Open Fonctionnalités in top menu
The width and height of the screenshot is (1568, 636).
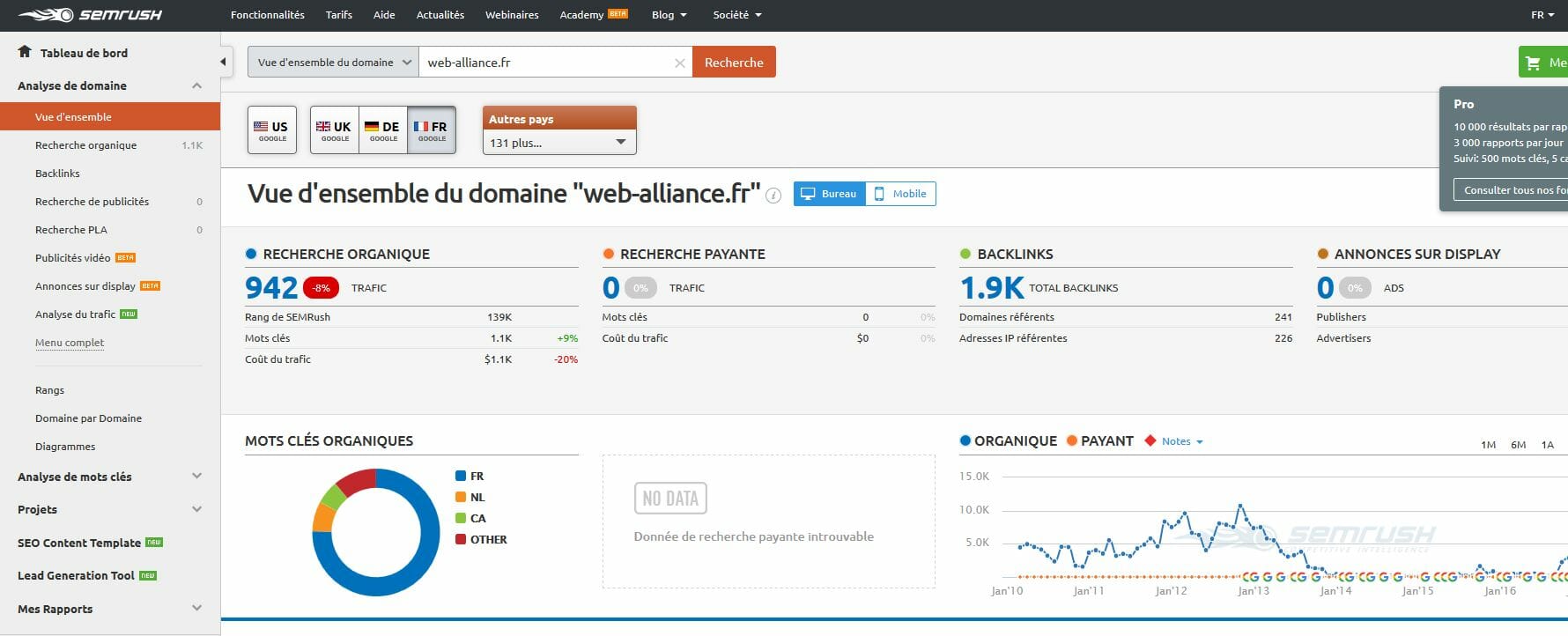point(267,15)
